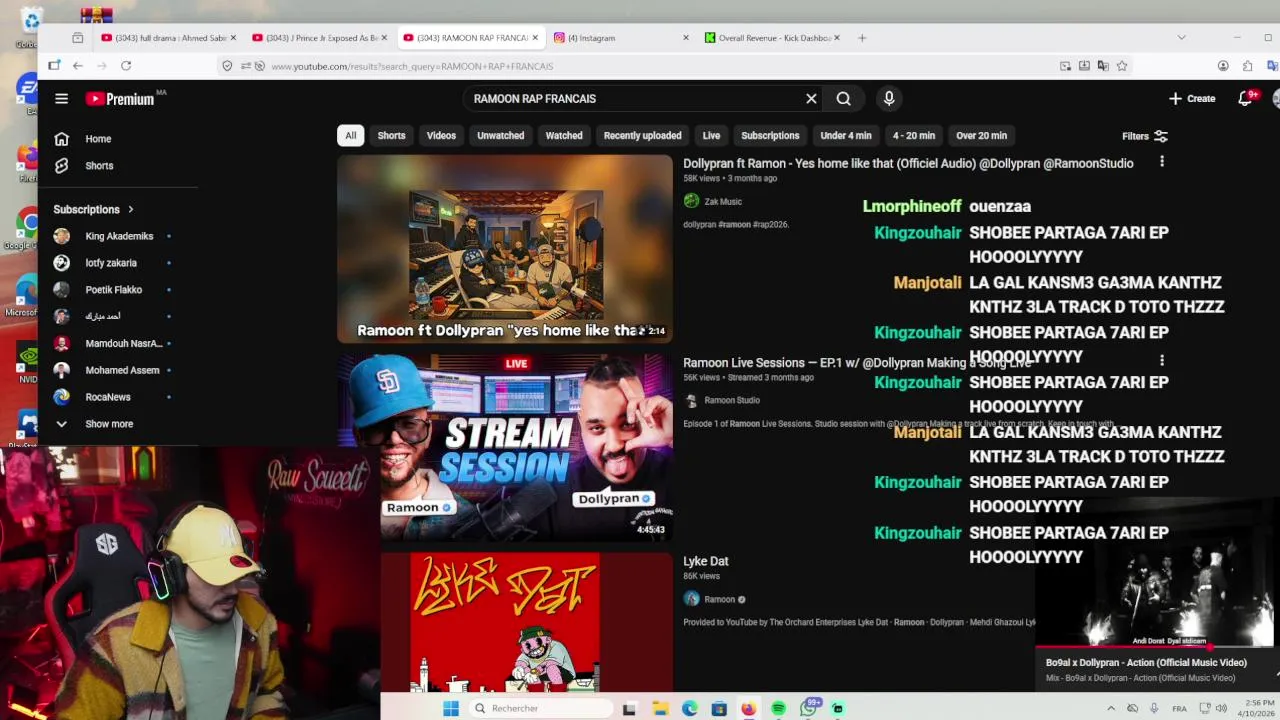Select the Shorts filter chip
The width and height of the screenshot is (1280, 720).
[391, 136]
